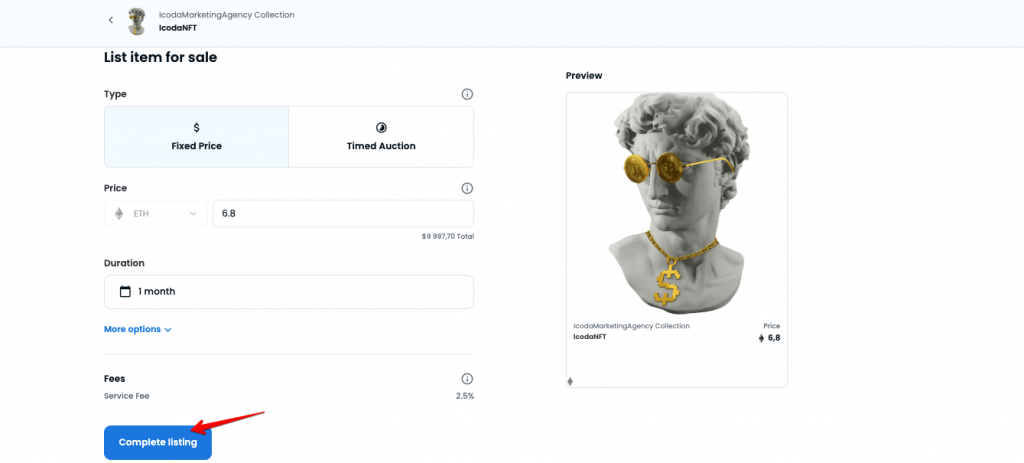Image resolution: width=1024 pixels, height=463 pixels.
Task: Click the calendar icon in Duration field
Action: click(x=125, y=291)
